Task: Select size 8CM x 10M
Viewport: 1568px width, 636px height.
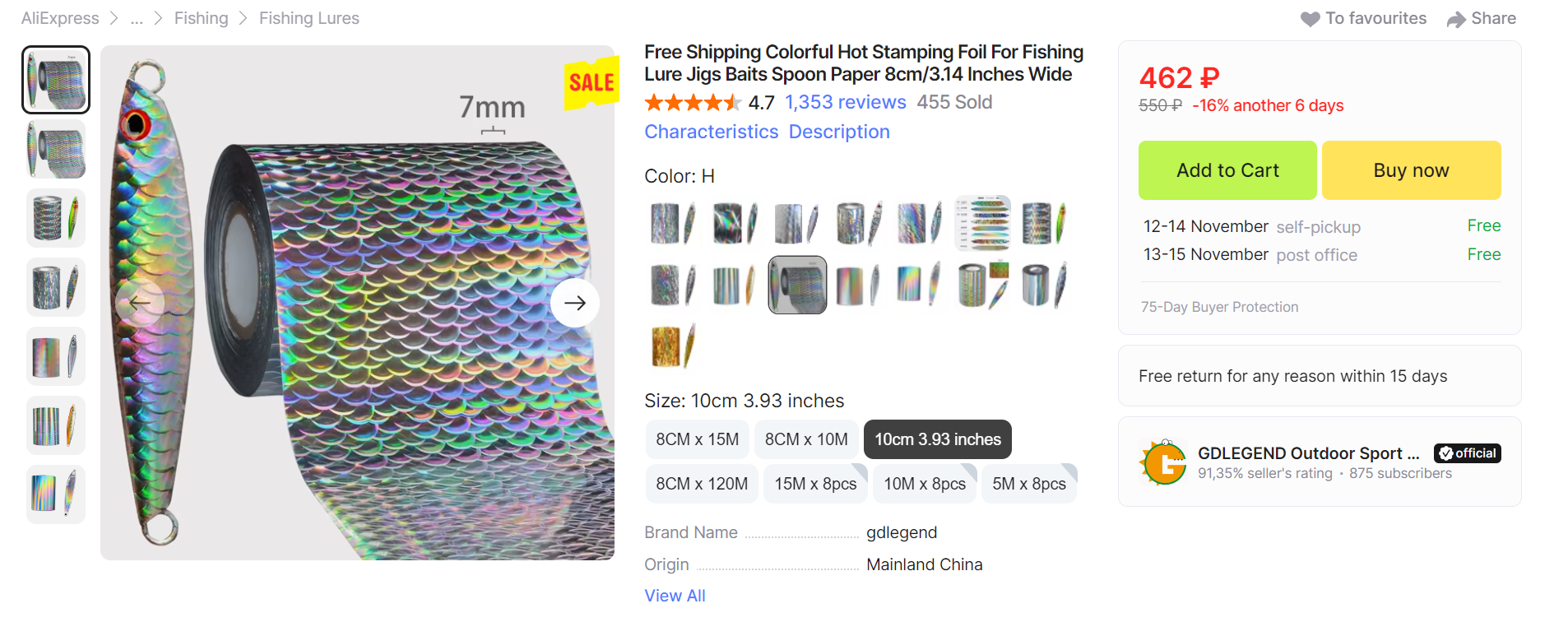Action: 806,439
